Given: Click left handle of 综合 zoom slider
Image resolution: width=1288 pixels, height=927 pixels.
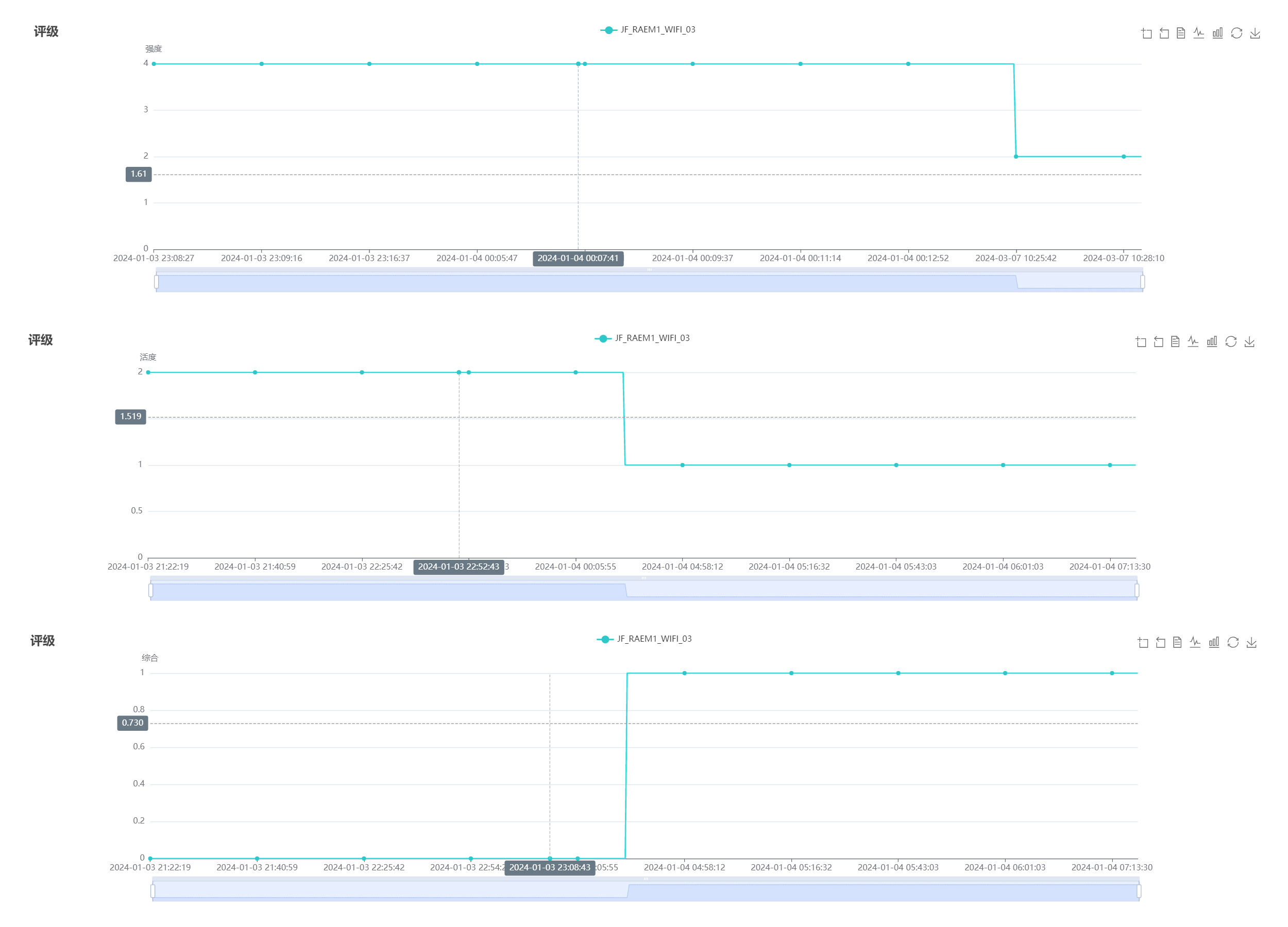Looking at the screenshot, I should click(153, 892).
